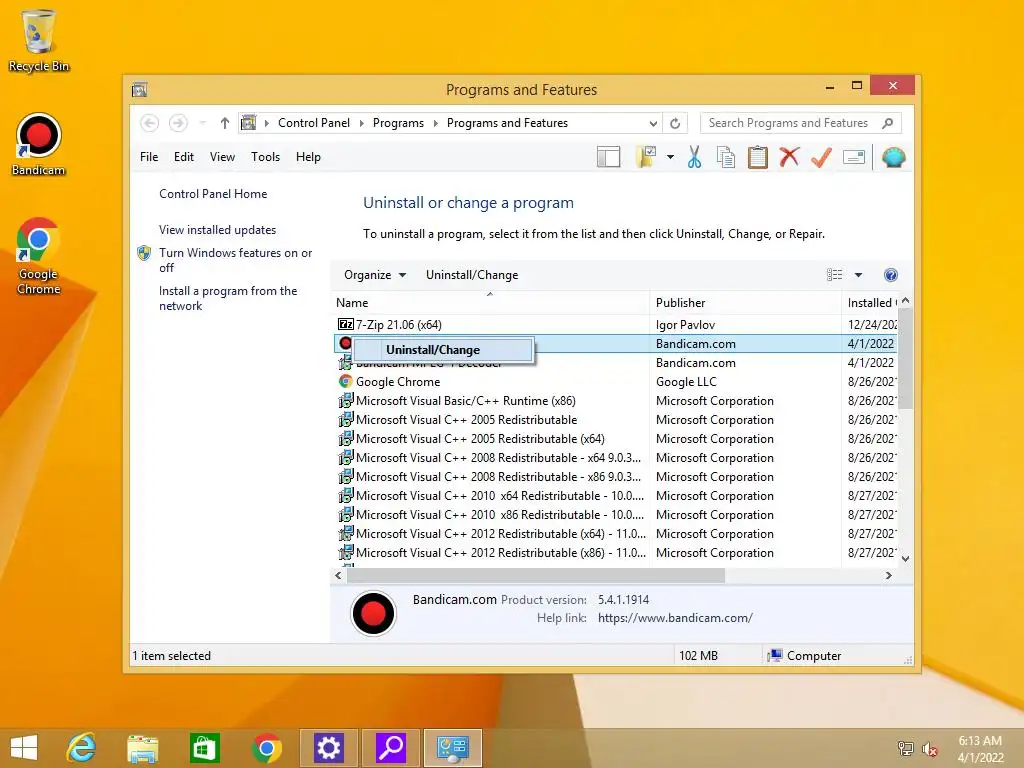Click the horizontal scrollbar thumb
1024x768 pixels.
[x=536, y=575]
